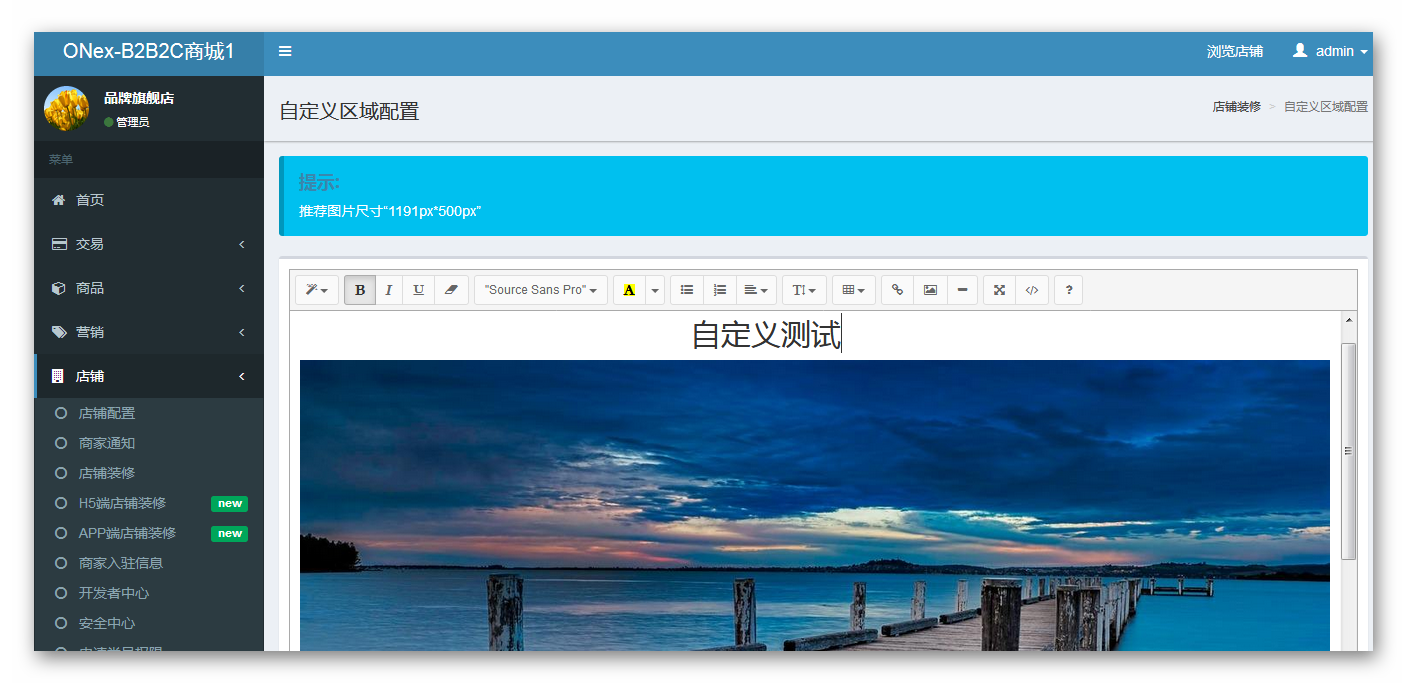Click the new badge on H5端店铺装修
The height and width of the screenshot is (683, 1405).
coord(229,504)
